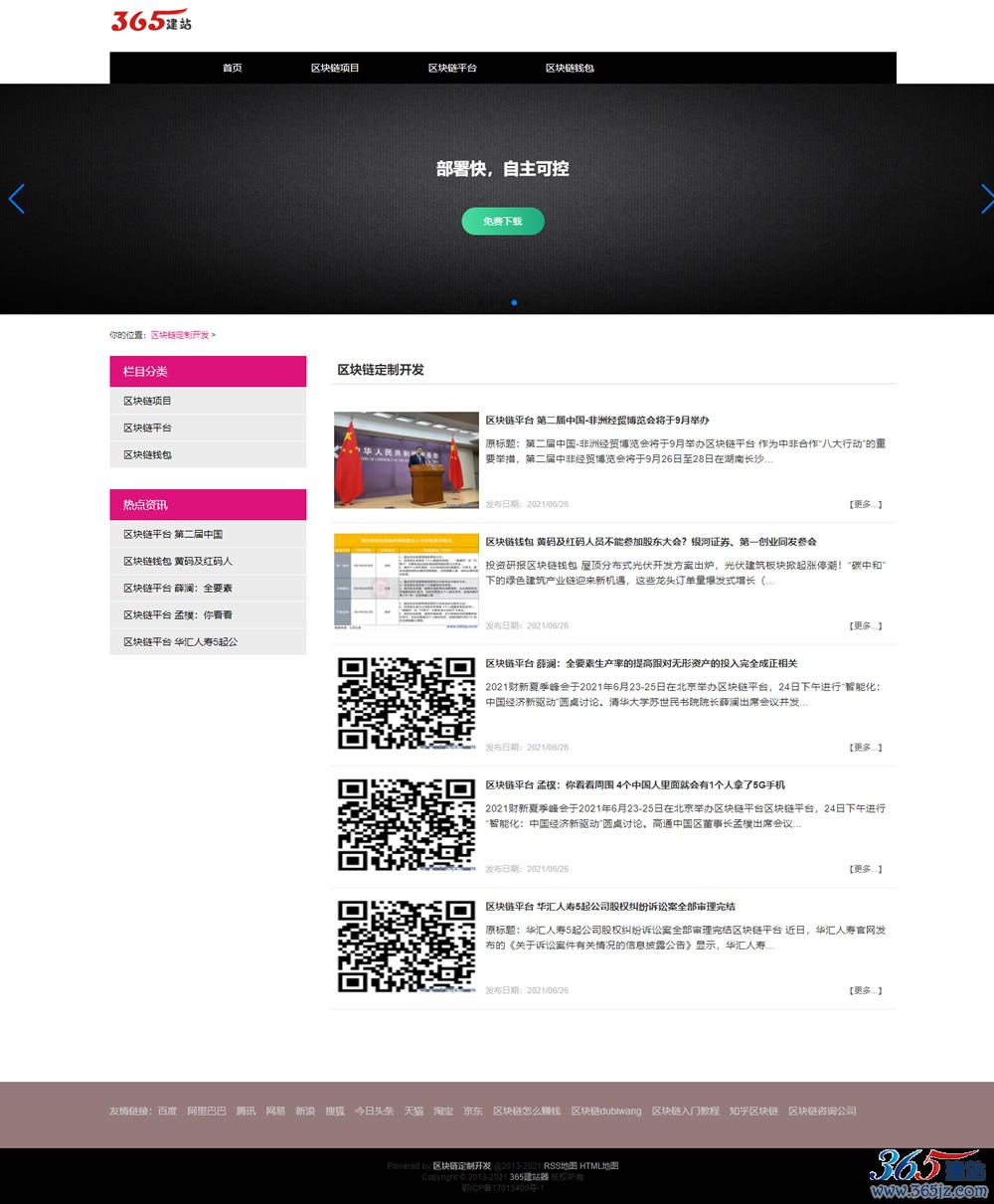Open 首页 in the navigation bar
The width and height of the screenshot is (994, 1204).
click(233, 68)
